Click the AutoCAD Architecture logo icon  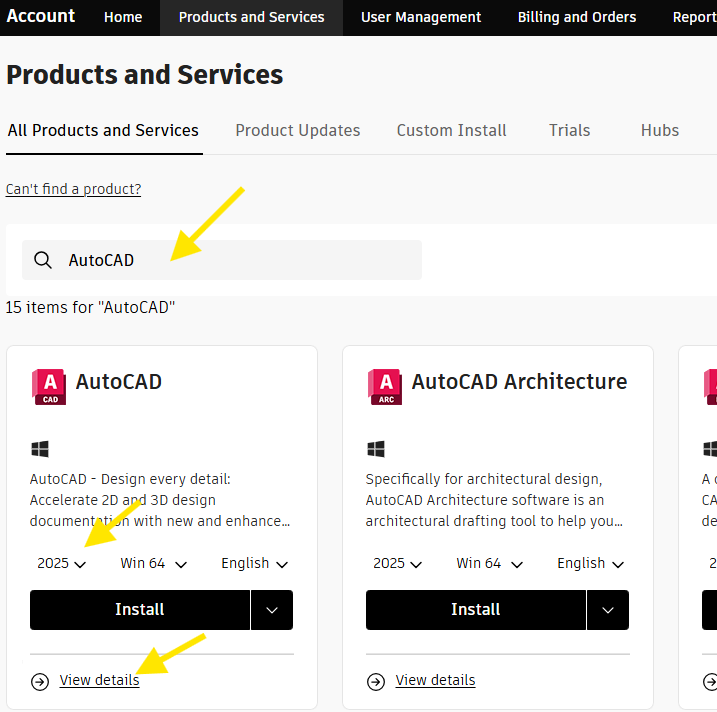tap(384, 386)
